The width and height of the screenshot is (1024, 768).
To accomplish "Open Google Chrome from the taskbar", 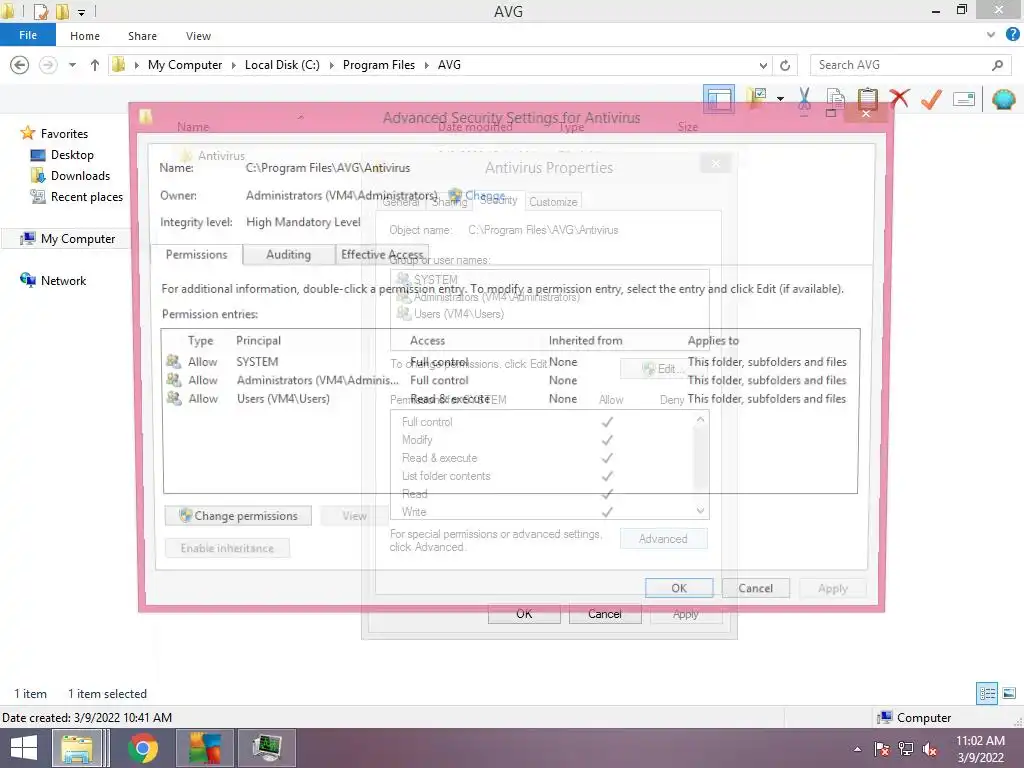I will pos(142,748).
